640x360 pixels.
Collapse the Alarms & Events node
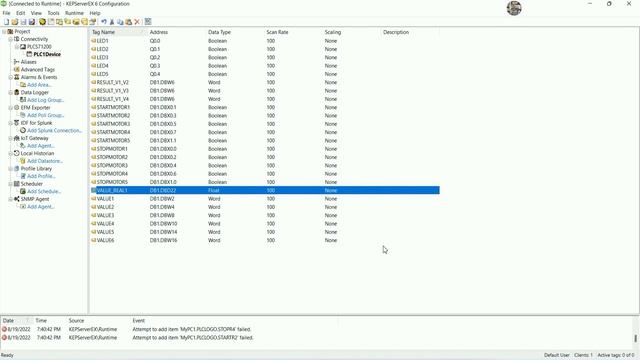tap(11, 77)
